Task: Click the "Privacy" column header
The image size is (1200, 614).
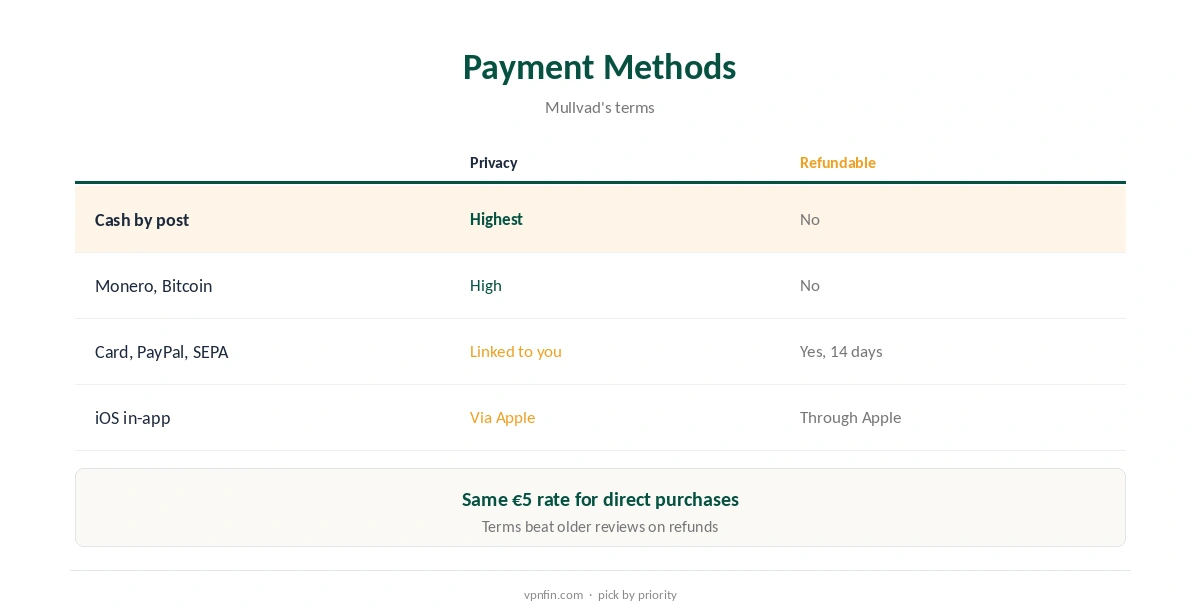Action: pos(493,163)
